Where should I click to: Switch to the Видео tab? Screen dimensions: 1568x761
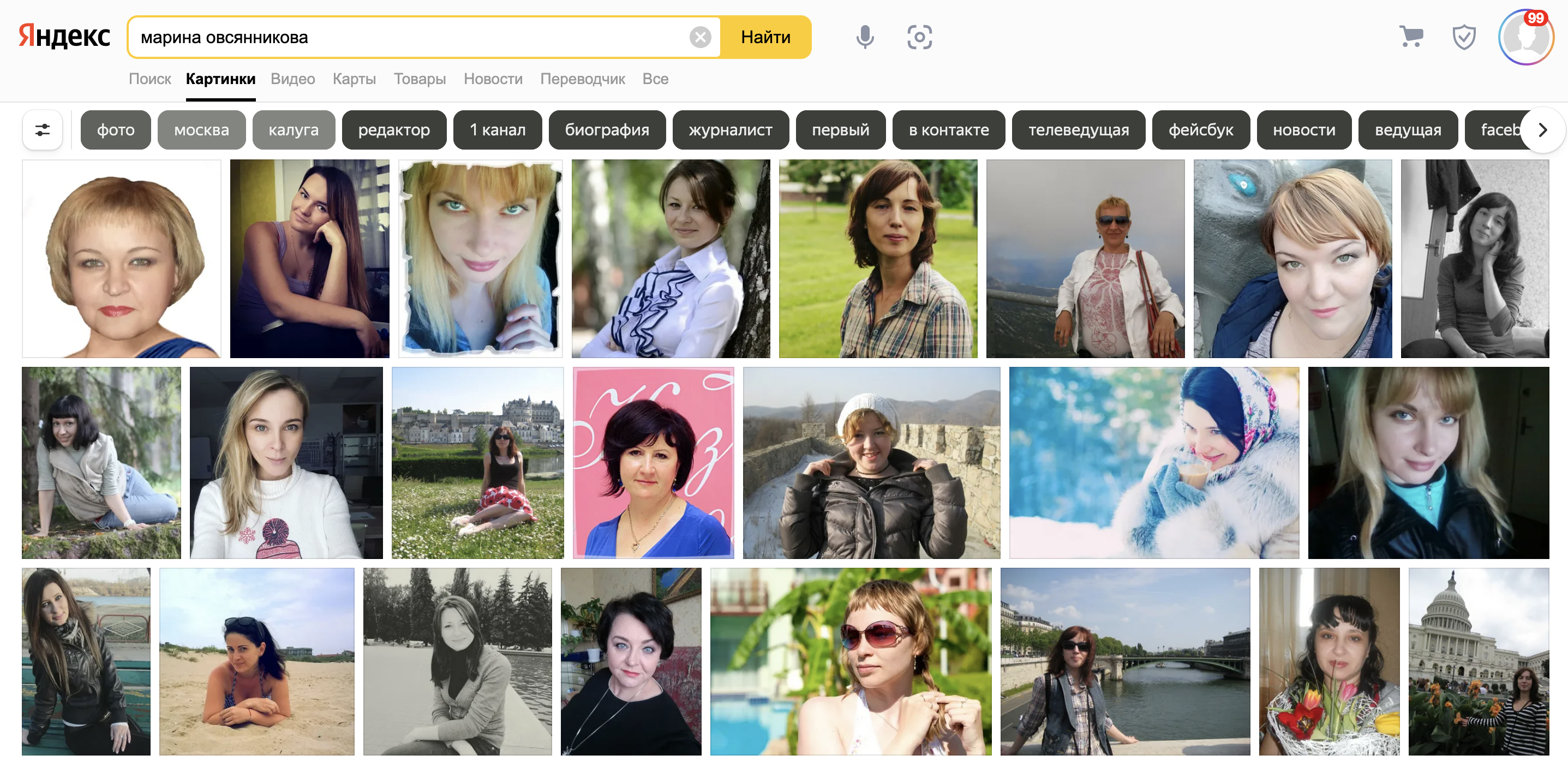[x=293, y=79]
